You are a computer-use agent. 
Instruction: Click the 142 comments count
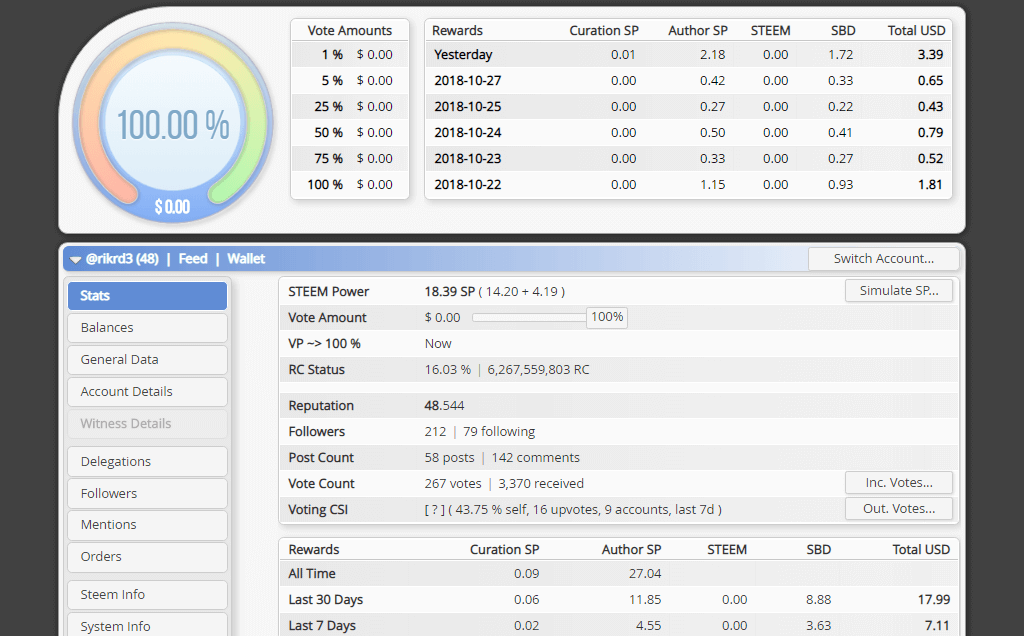coord(536,458)
